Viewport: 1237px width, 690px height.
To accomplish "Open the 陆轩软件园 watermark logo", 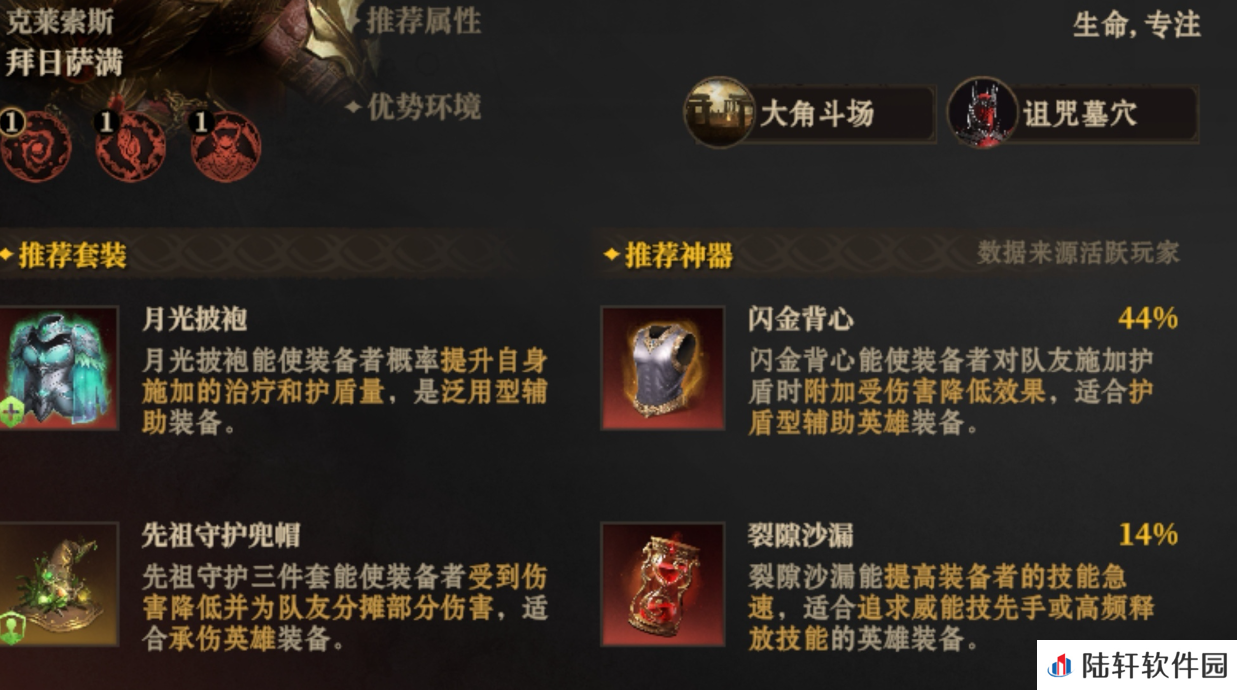I will coord(1137,665).
